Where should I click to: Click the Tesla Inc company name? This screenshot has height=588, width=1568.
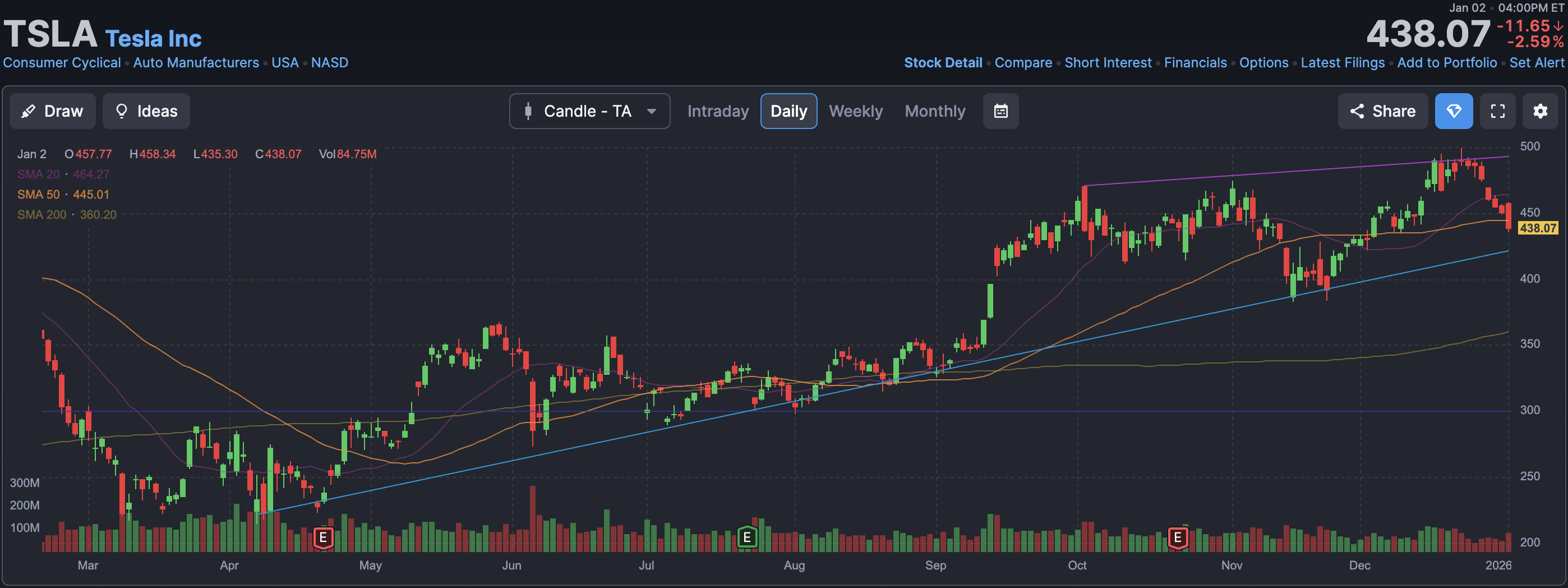pyautogui.click(x=154, y=38)
